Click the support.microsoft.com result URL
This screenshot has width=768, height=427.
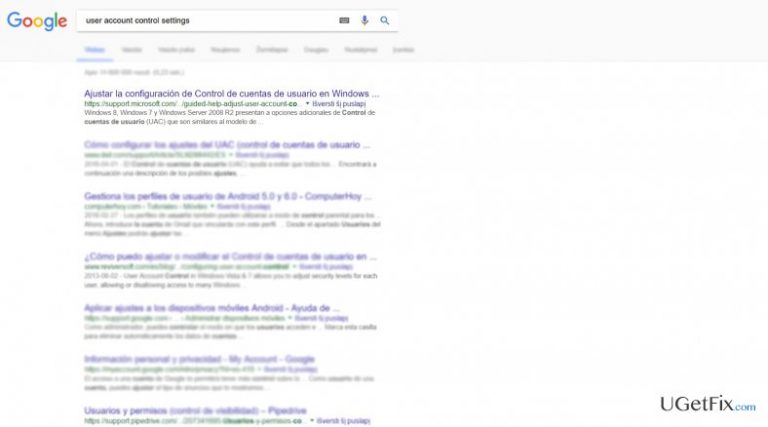(x=191, y=104)
